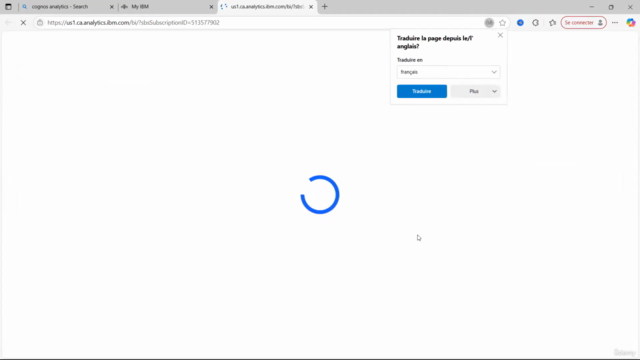640x360 pixels.
Task: Open browser extensions puzzle icon
Action: [x=536, y=23]
